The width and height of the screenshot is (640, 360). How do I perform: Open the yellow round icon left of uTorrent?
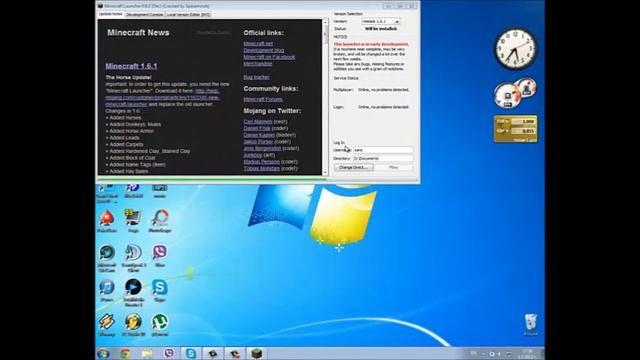pos(133,322)
